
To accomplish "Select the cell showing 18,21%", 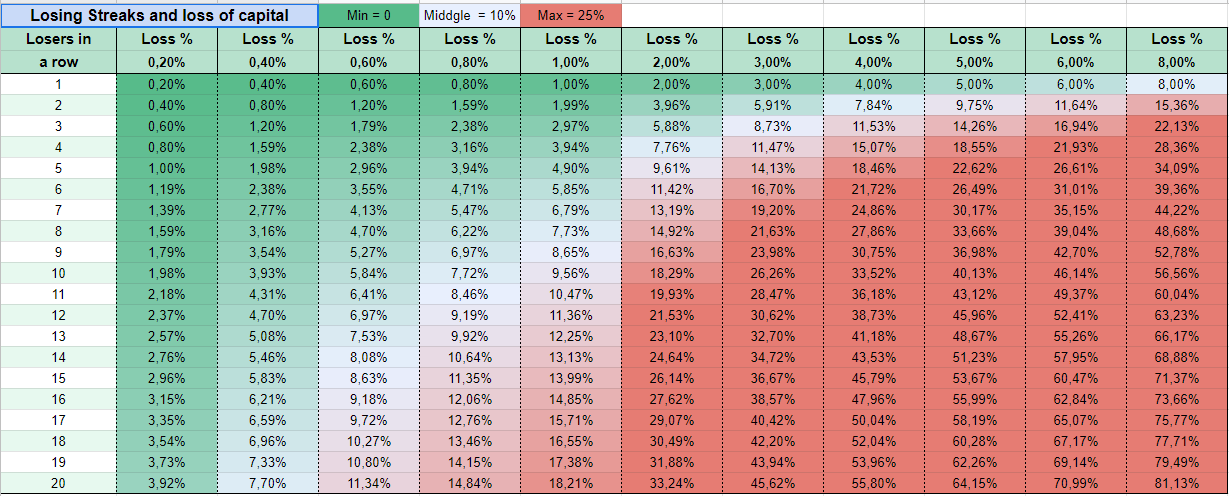I will [570, 485].
